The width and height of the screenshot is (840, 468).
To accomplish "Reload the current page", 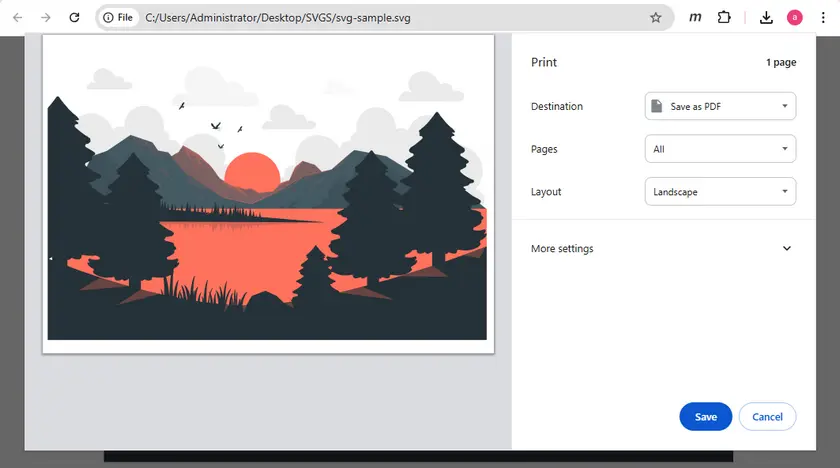I will tap(75, 18).
